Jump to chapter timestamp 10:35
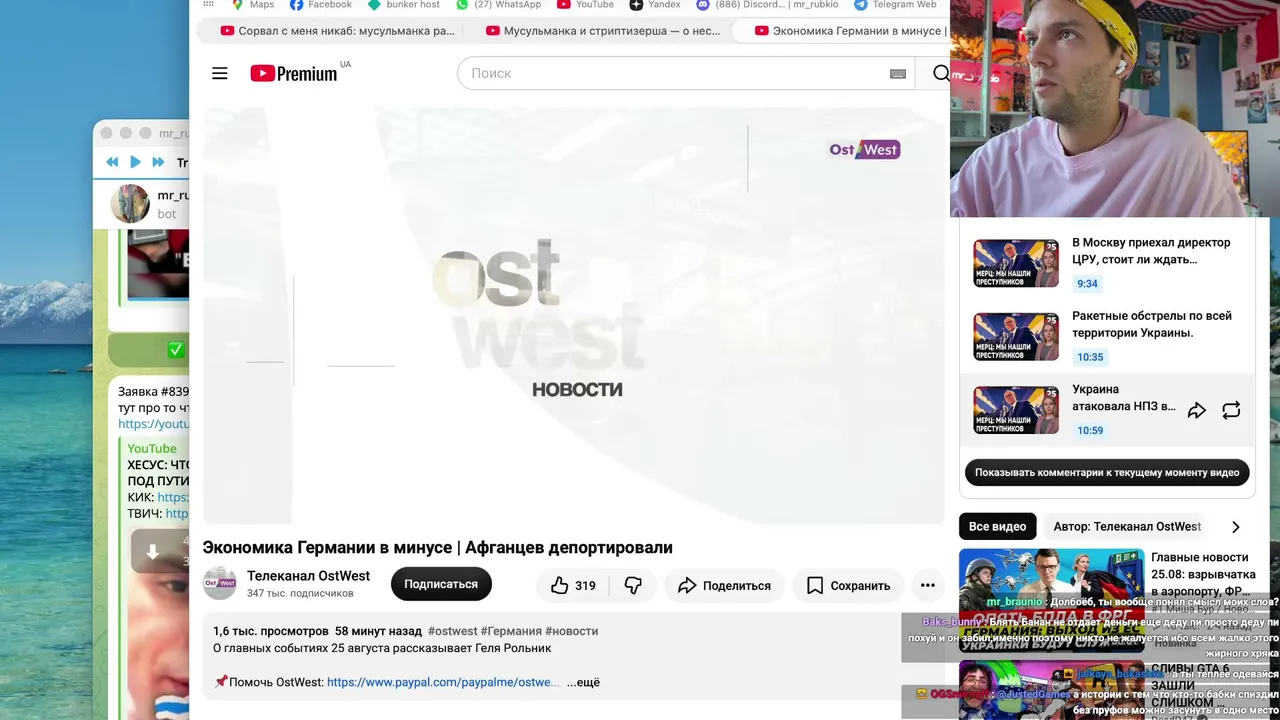Screen dimensions: 1280x720 click(1090, 357)
